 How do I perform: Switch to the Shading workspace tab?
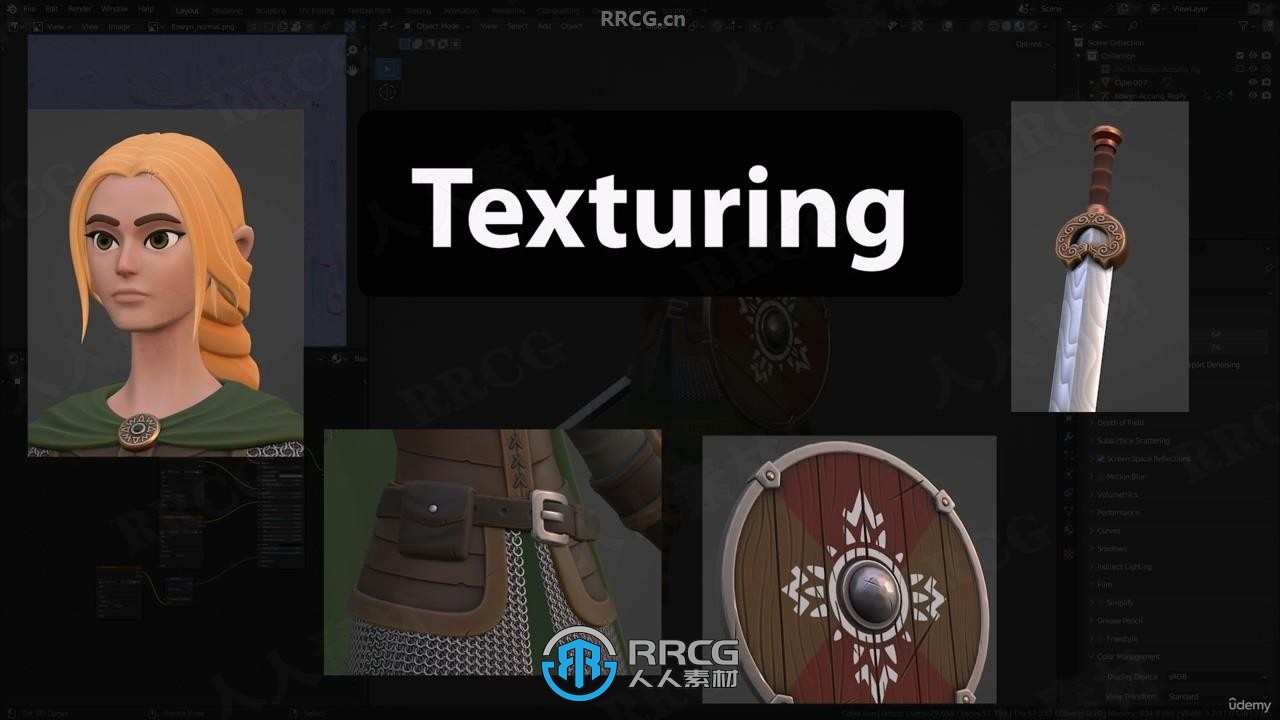[418, 10]
